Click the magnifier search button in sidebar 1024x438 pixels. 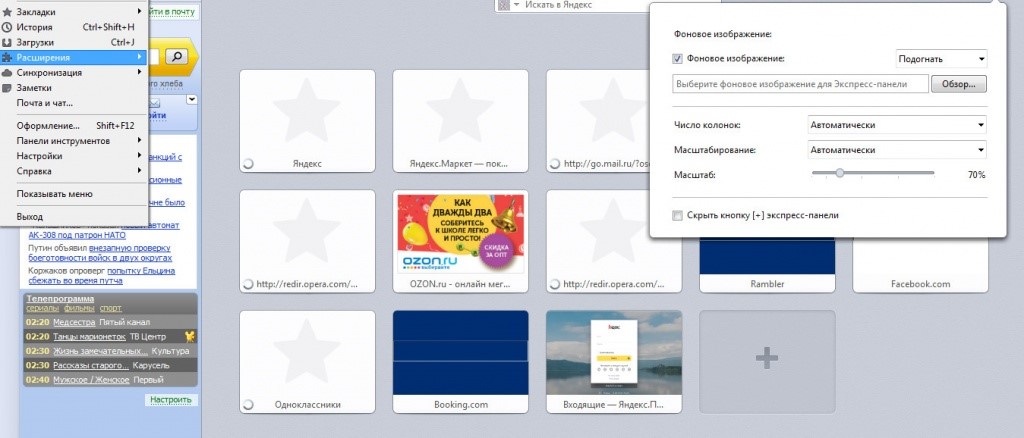177,56
